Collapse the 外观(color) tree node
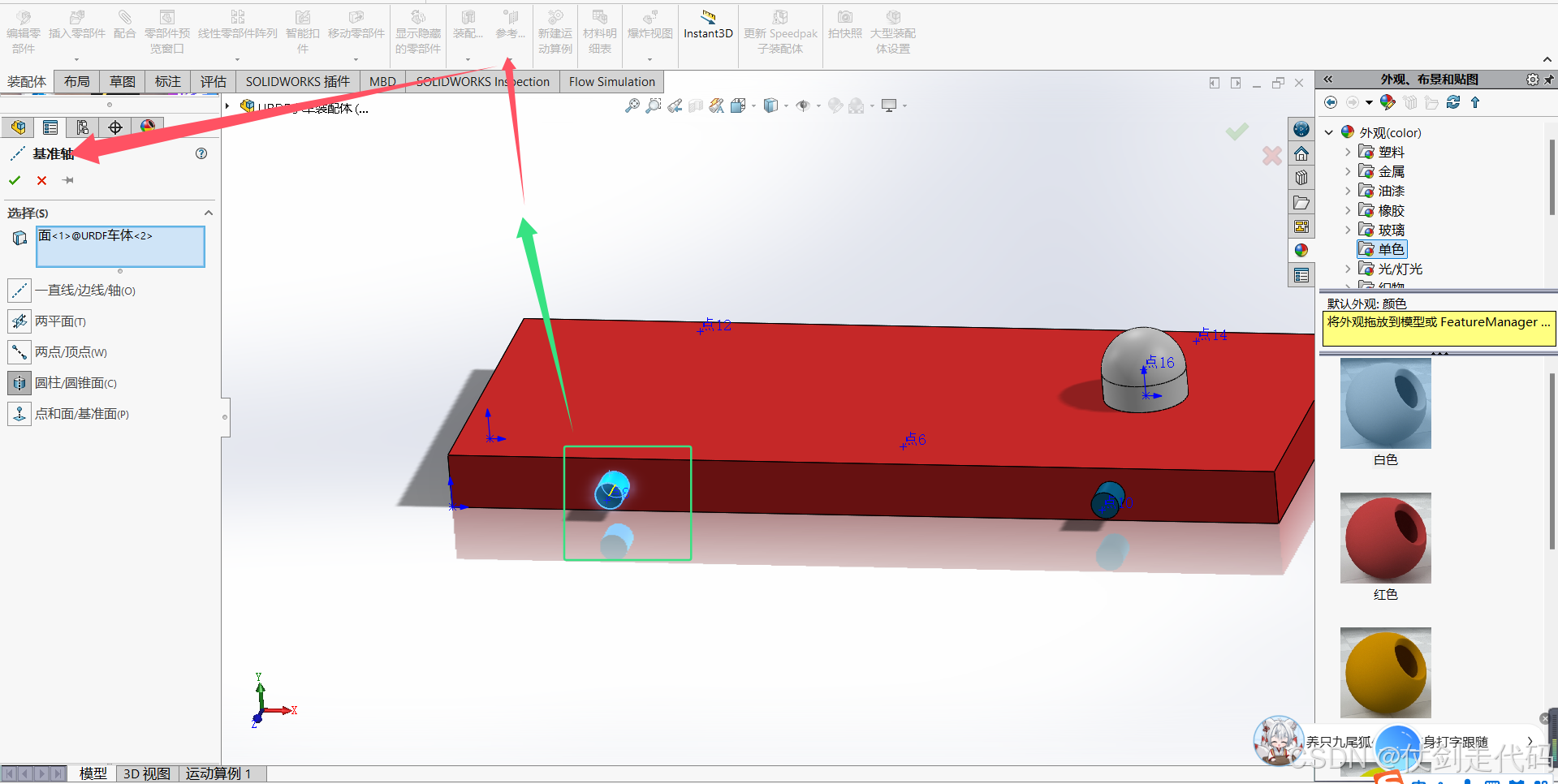 pyautogui.click(x=1329, y=132)
